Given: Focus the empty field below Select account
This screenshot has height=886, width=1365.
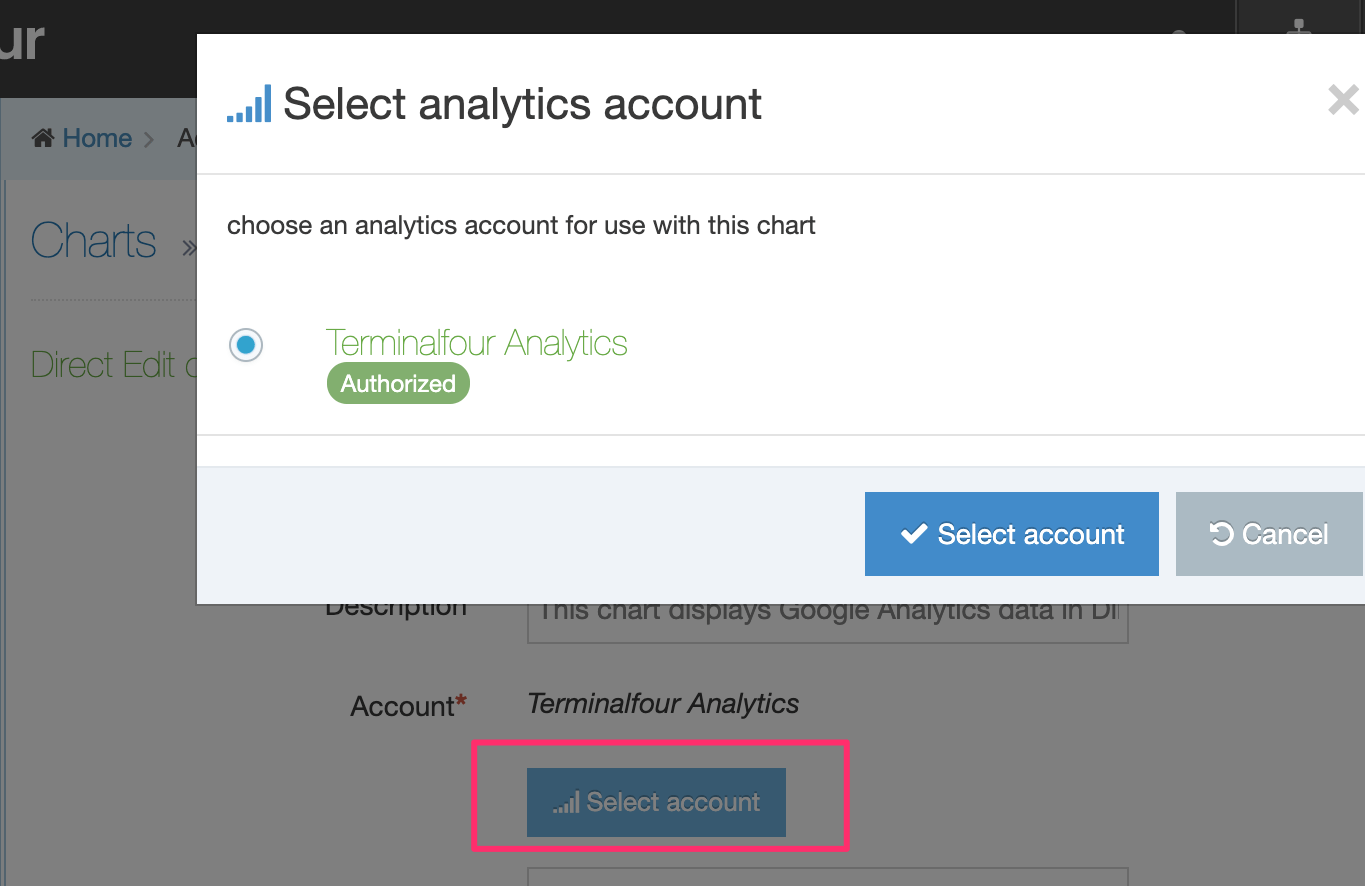Looking at the screenshot, I should pos(827,876).
